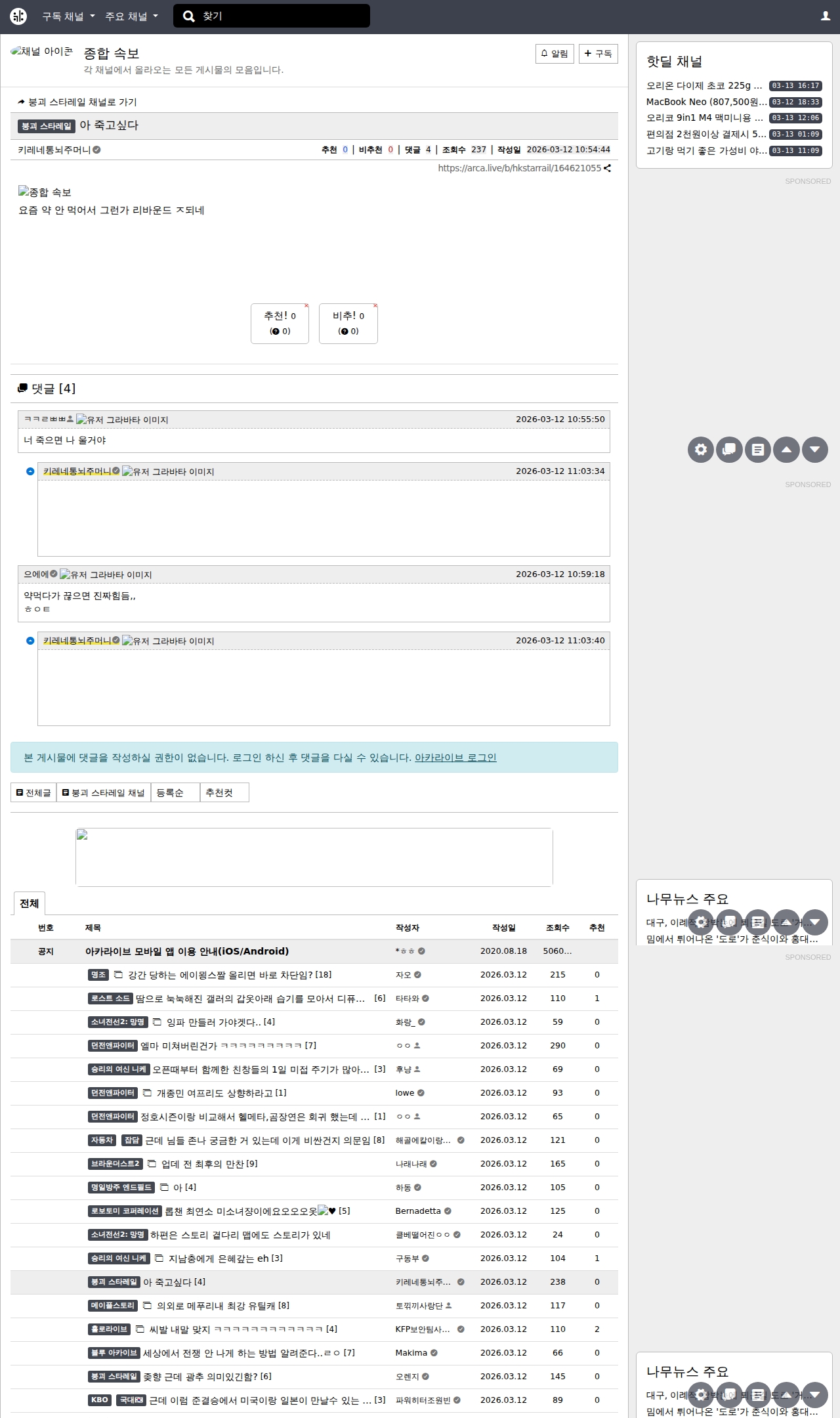The width and height of the screenshot is (840, 1418).
Task: Go to 붕괴 스타레일 채널로 가기 link
Action: (x=77, y=102)
